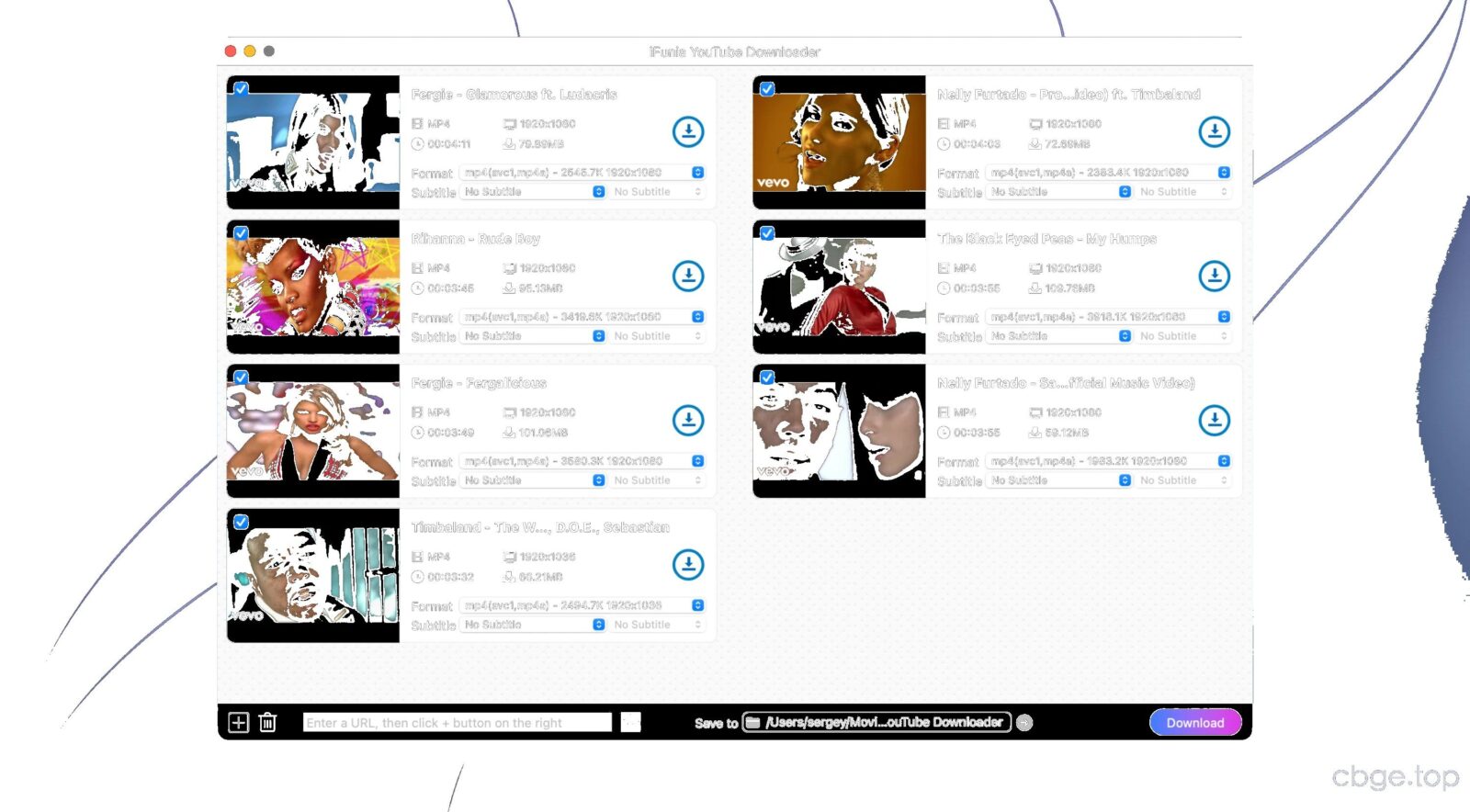Expand Format dropdown for My Humps
The width and height of the screenshot is (1470, 812).
1108,317
